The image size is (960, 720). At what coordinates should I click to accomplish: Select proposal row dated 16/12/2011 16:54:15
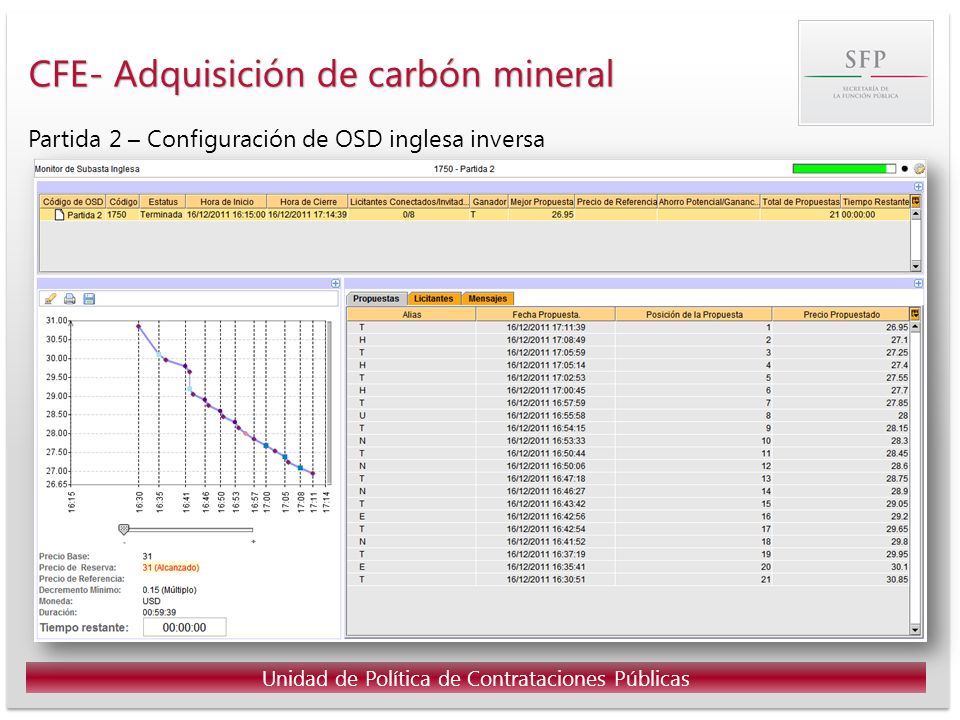[x=628, y=428]
